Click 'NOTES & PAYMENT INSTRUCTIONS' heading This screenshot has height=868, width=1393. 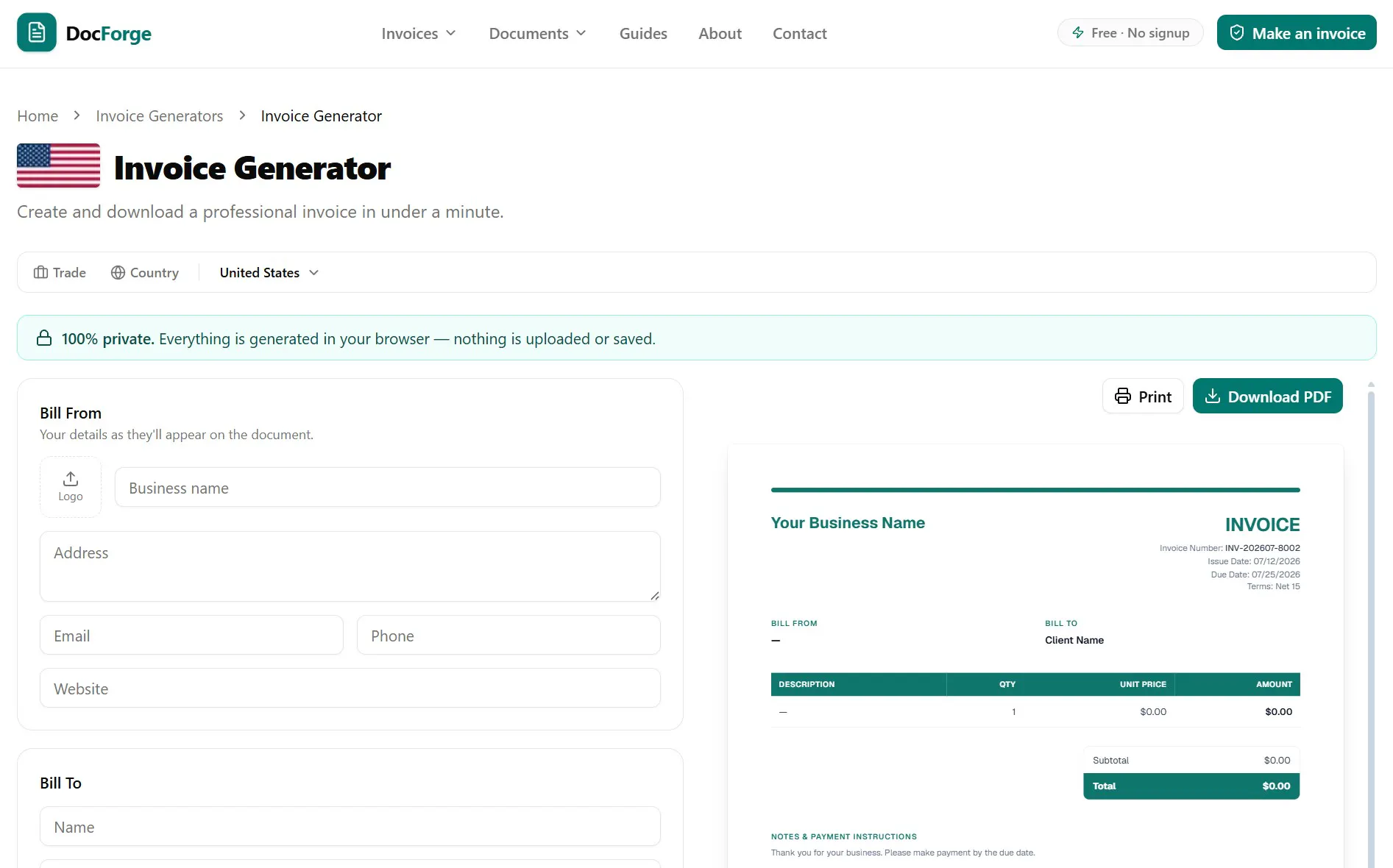(x=844, y=836)
